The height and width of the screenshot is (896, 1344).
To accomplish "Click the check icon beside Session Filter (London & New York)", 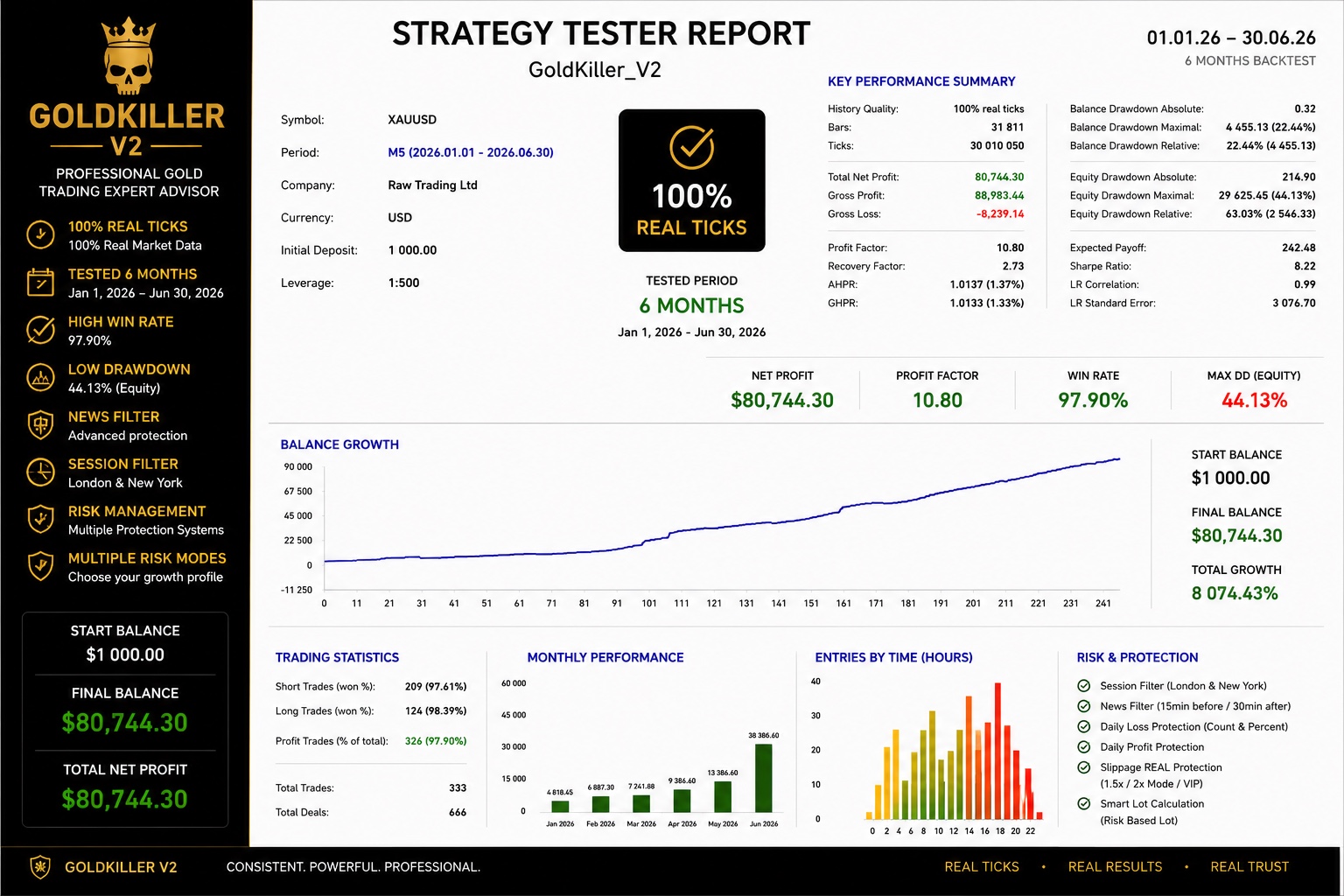I will 1084,686.
